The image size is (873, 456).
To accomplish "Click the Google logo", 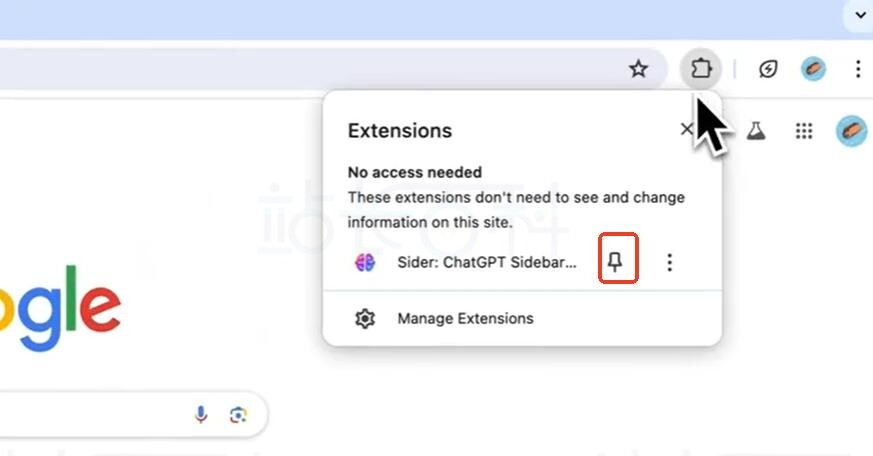I will coord(60,307).
